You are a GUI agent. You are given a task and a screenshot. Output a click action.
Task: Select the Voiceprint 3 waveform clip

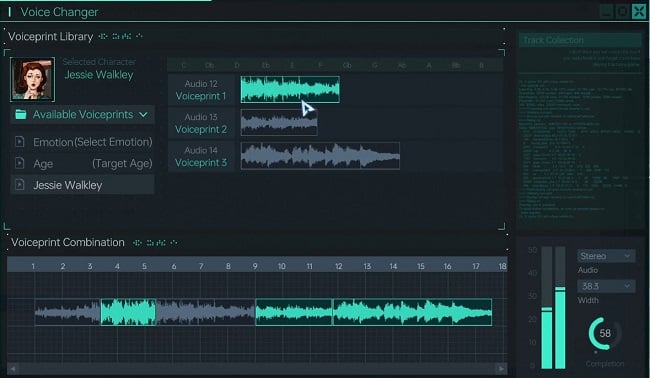point(320,156)
